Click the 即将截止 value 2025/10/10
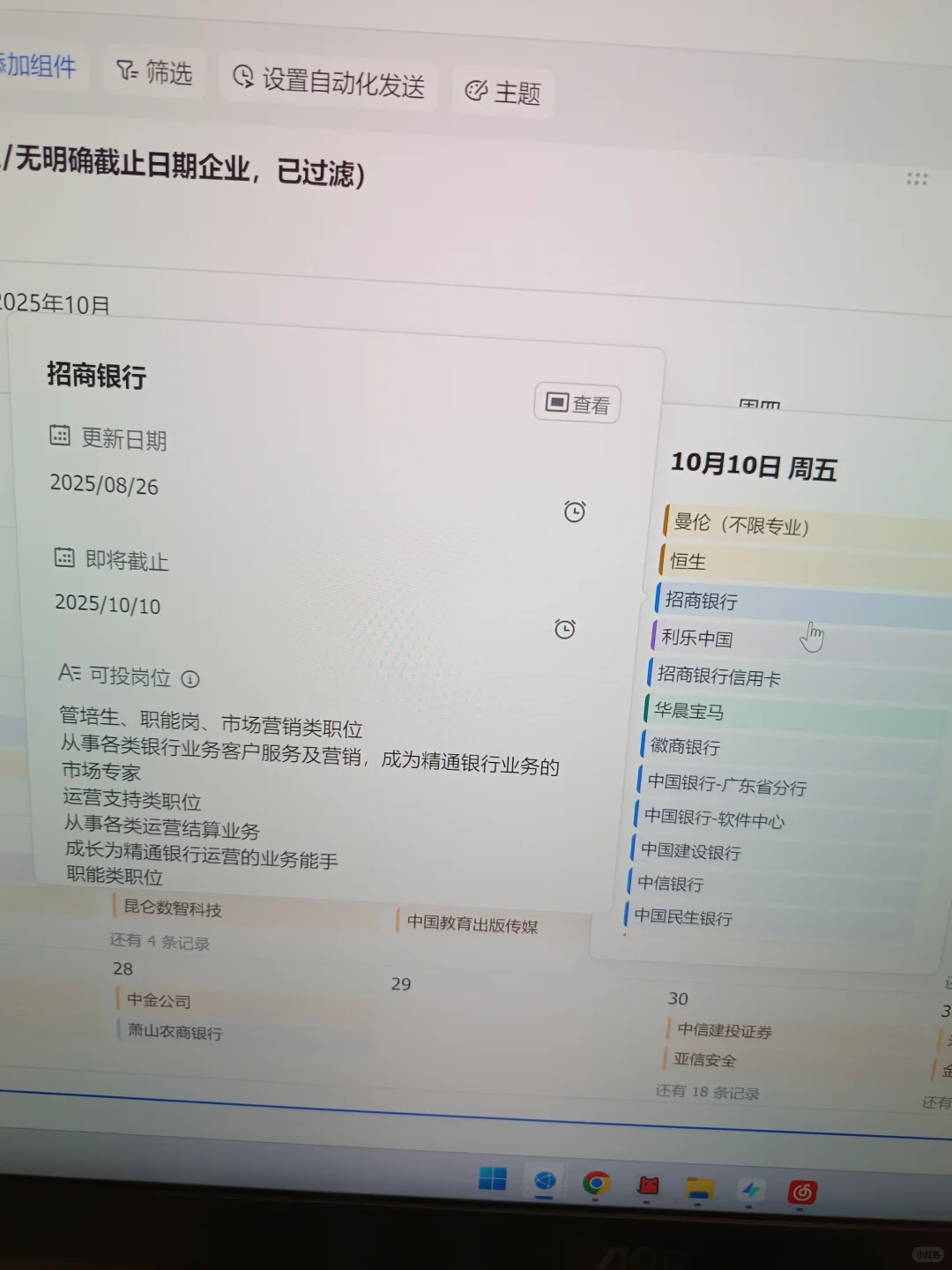This screenshot has height=1270, width=952. click(x=108, y=604)
